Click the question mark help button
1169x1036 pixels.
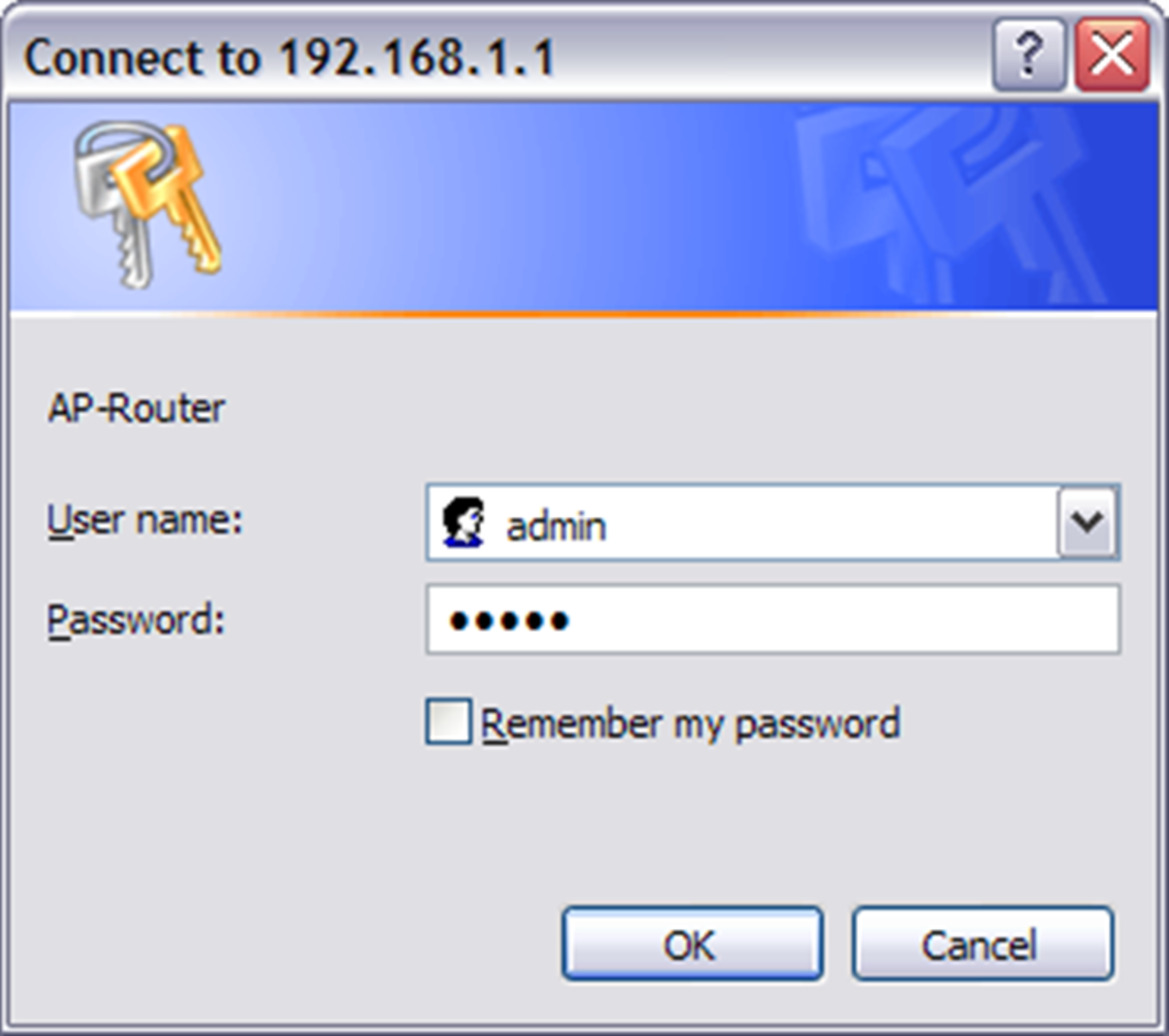pyautogui.click(x=1029, y=56)
